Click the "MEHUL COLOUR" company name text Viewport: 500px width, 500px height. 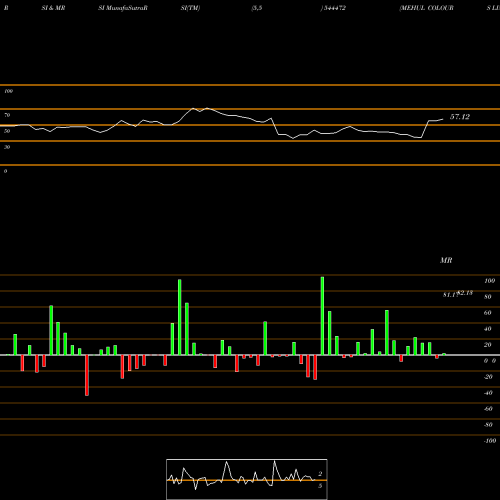427,8
